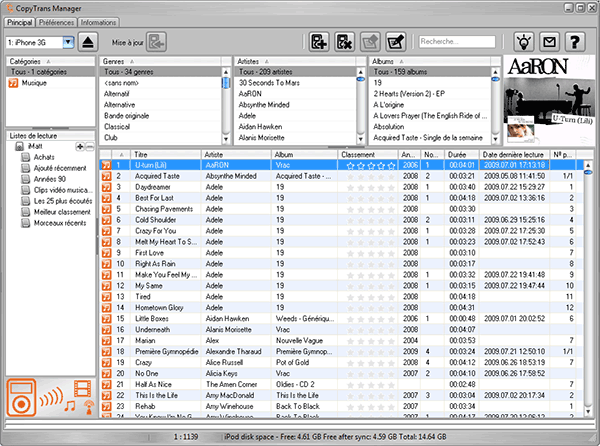Select Tous - 34 genres entry
This screenshot has width=600, height=446.
pyautogui.click(x=160, y=72)
